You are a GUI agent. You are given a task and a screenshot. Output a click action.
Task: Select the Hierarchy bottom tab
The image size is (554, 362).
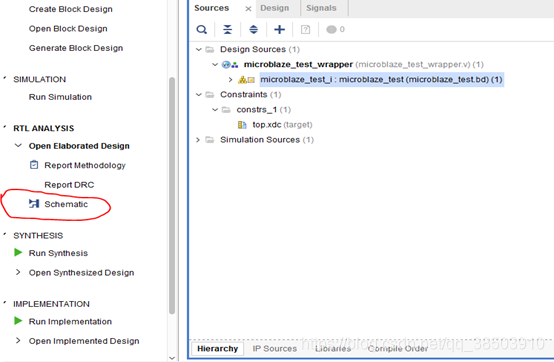217,349
